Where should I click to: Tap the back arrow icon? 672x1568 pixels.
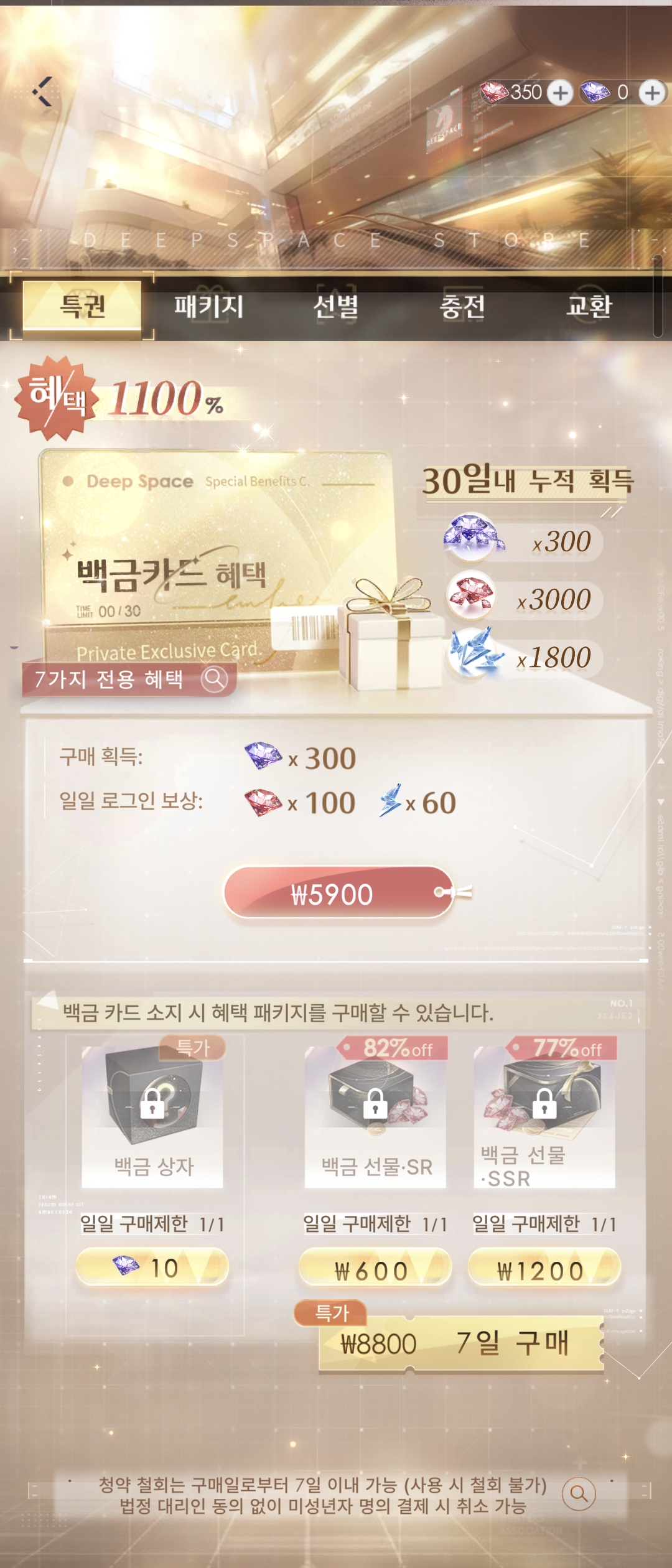pos(43,92)
